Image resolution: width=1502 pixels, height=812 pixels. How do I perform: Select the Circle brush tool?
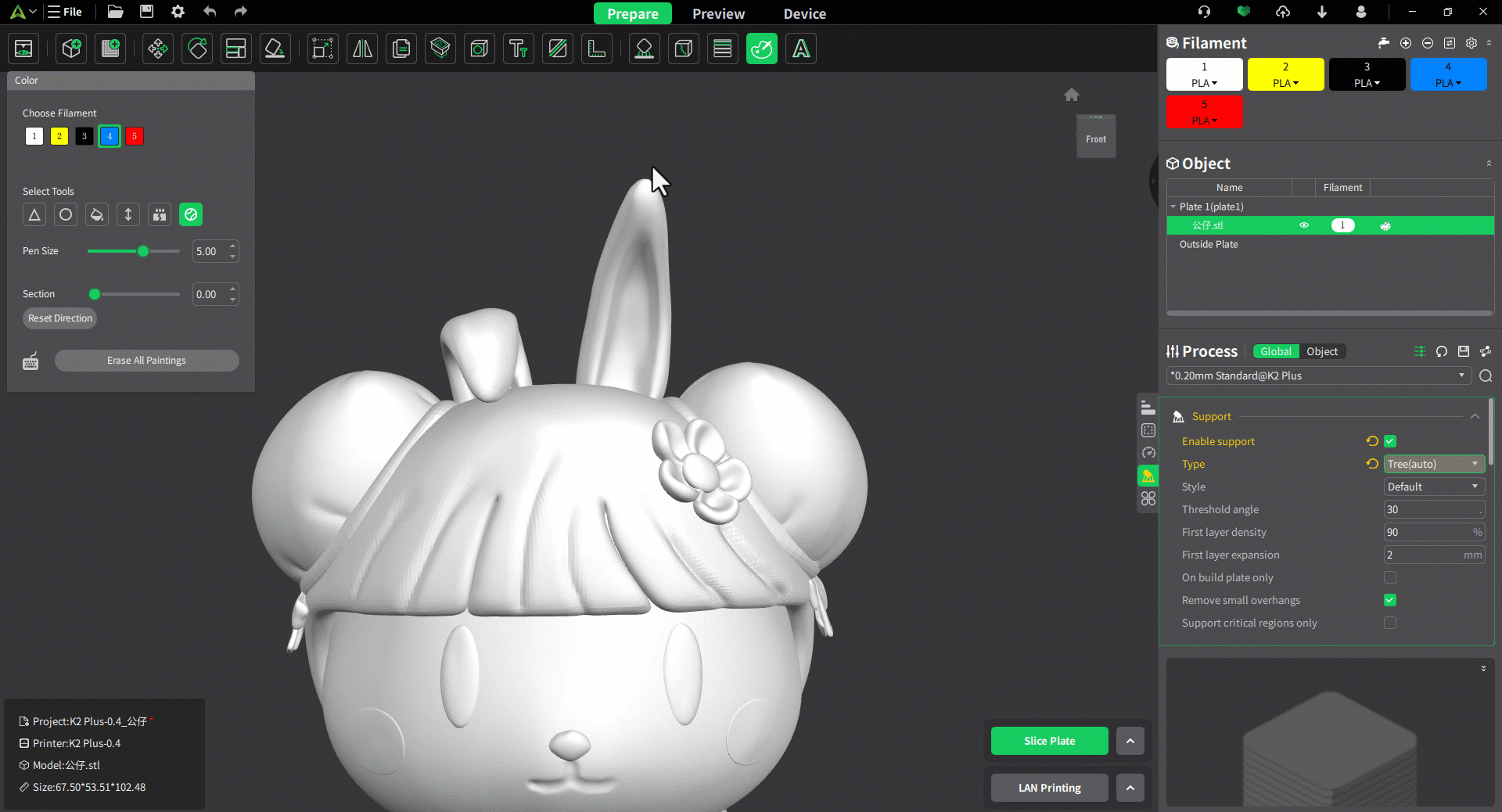pos(66,214)
